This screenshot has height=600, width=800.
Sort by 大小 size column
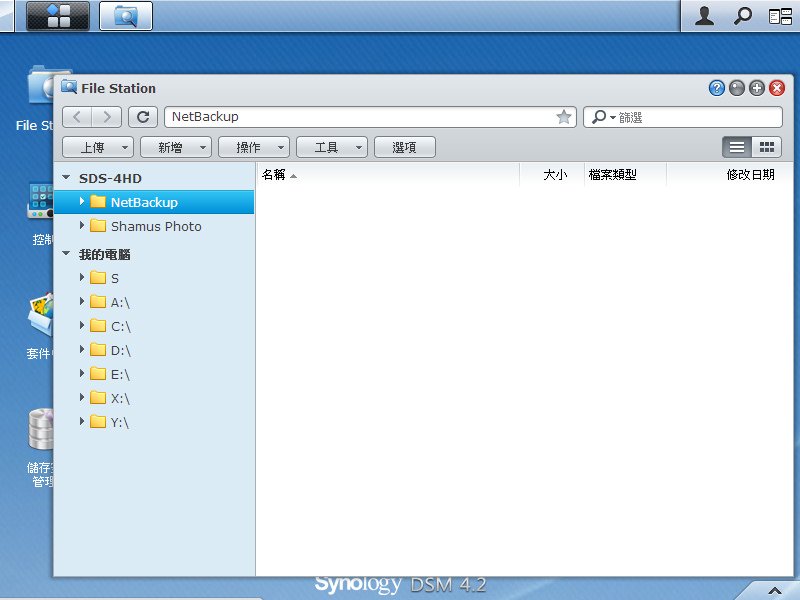tap(552, 175)
